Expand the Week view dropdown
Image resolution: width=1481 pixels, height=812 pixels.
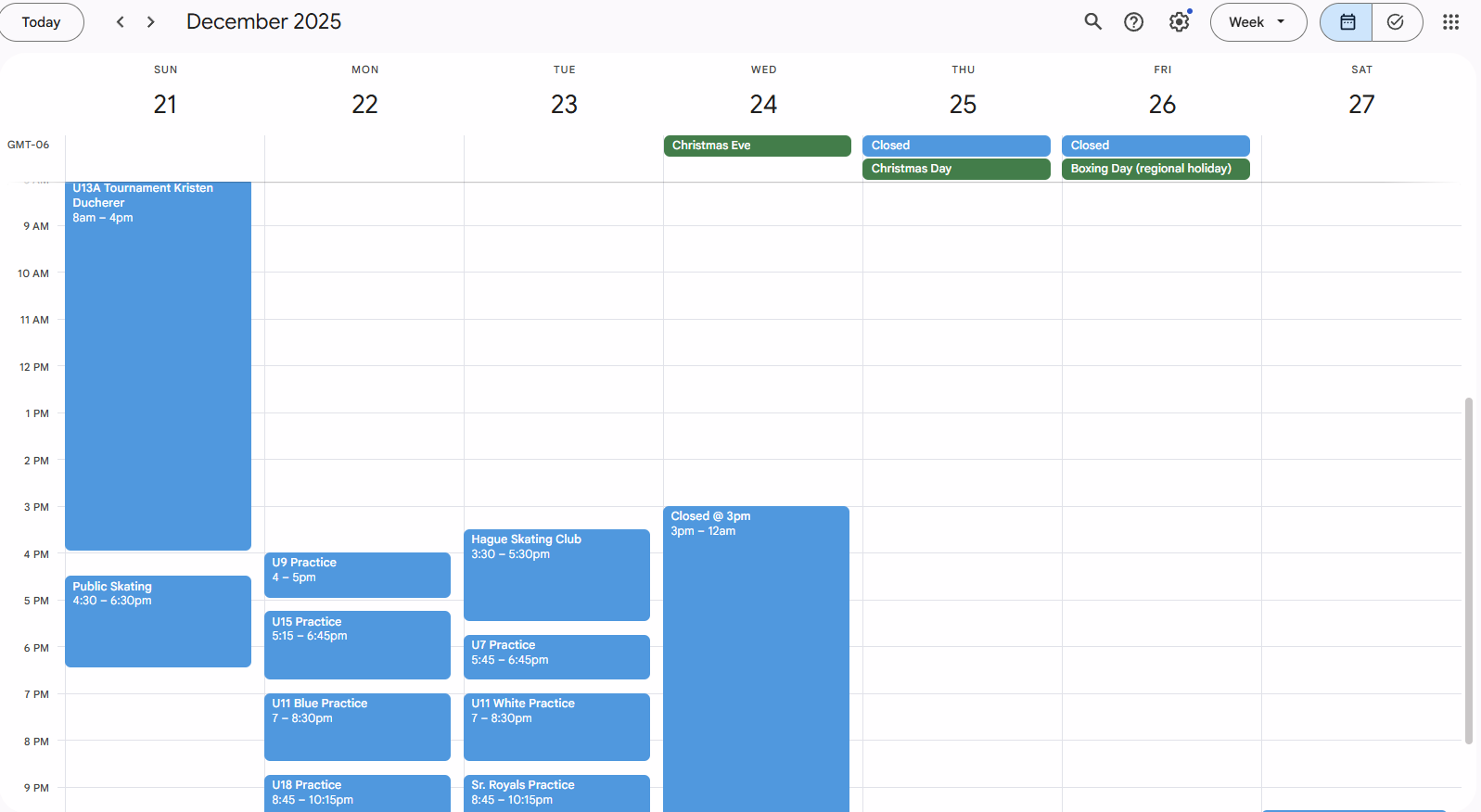pyautogui.click(x=1258, y=22)
